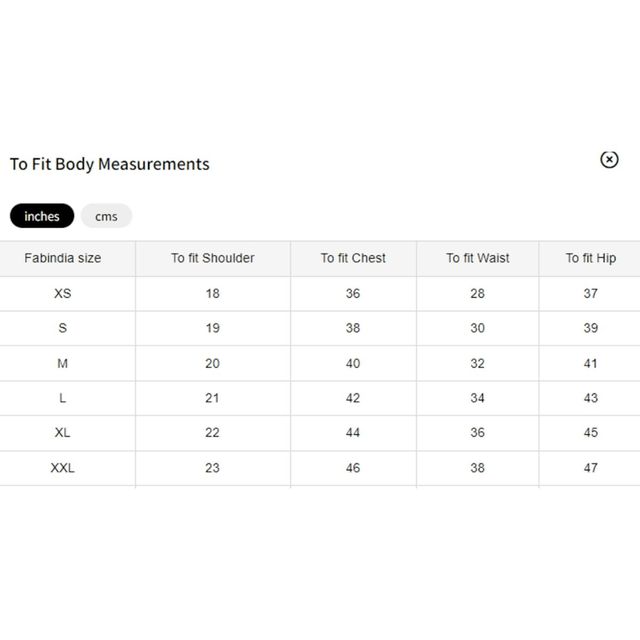Select the M size row label
This screenshot has width=640, height=640.
click(x=62, y=363)
